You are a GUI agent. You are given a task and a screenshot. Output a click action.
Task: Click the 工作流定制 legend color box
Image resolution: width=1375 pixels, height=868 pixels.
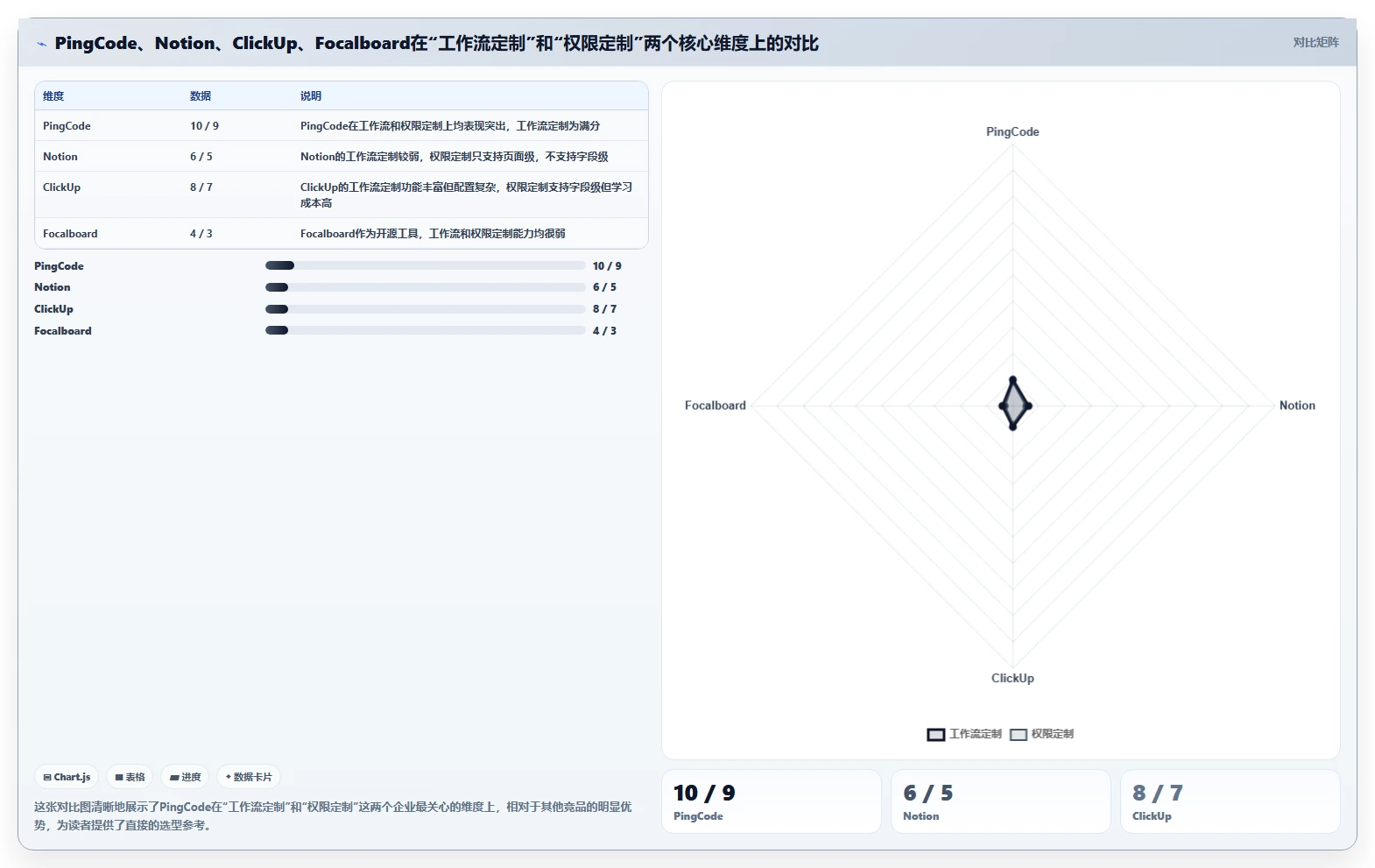pyautogui.click(x=936, y=735)
